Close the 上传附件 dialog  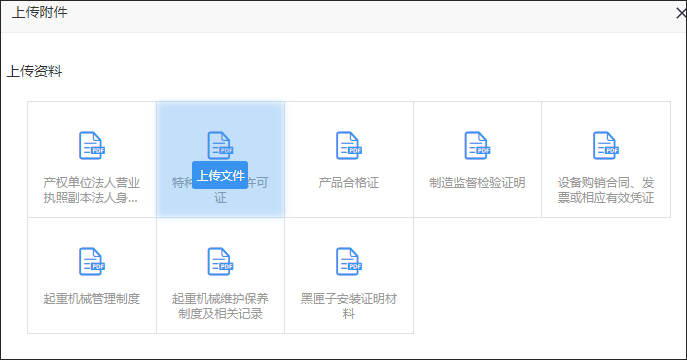681,13
